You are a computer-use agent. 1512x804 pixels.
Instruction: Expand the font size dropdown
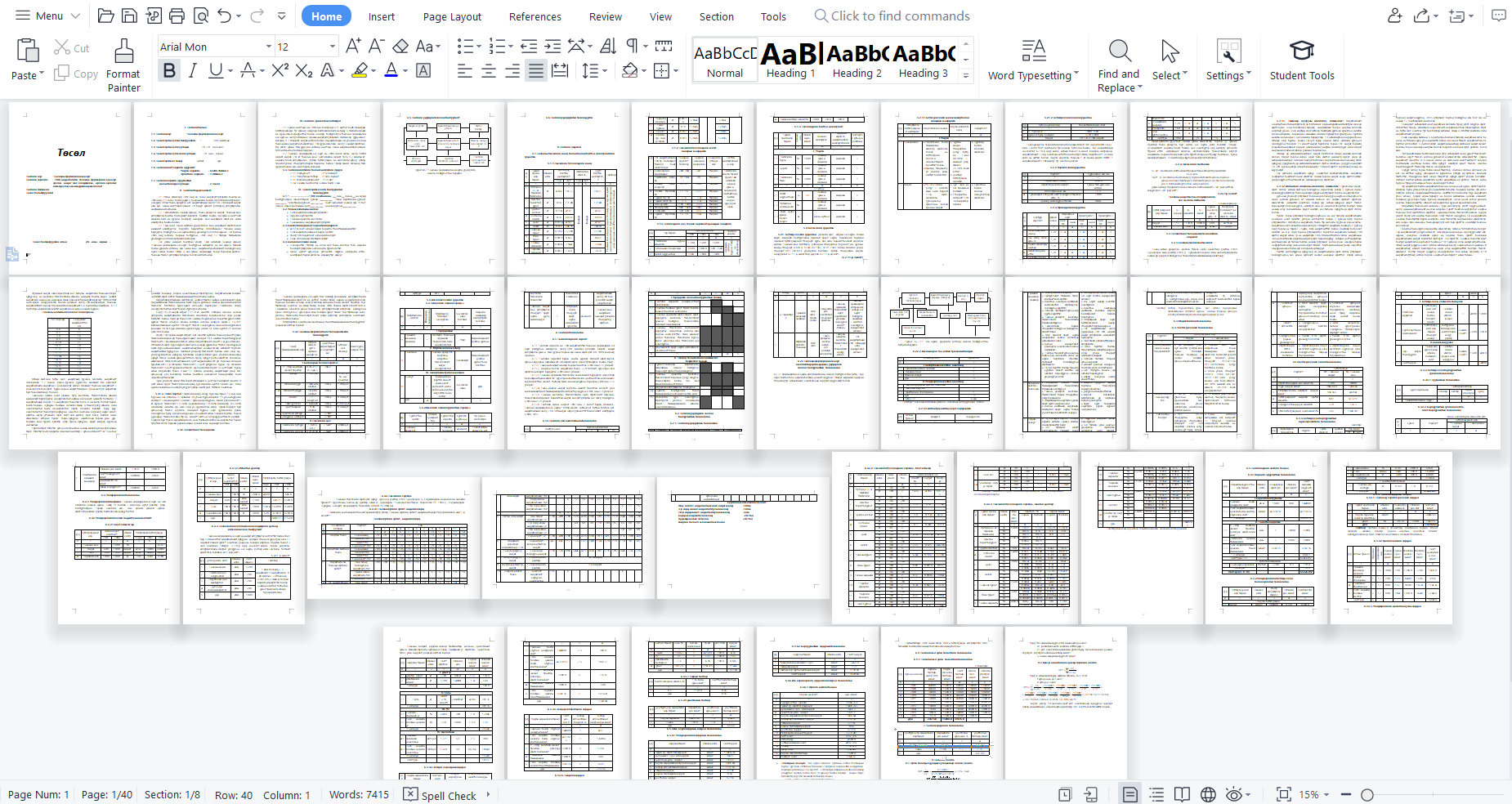(332, 47)
